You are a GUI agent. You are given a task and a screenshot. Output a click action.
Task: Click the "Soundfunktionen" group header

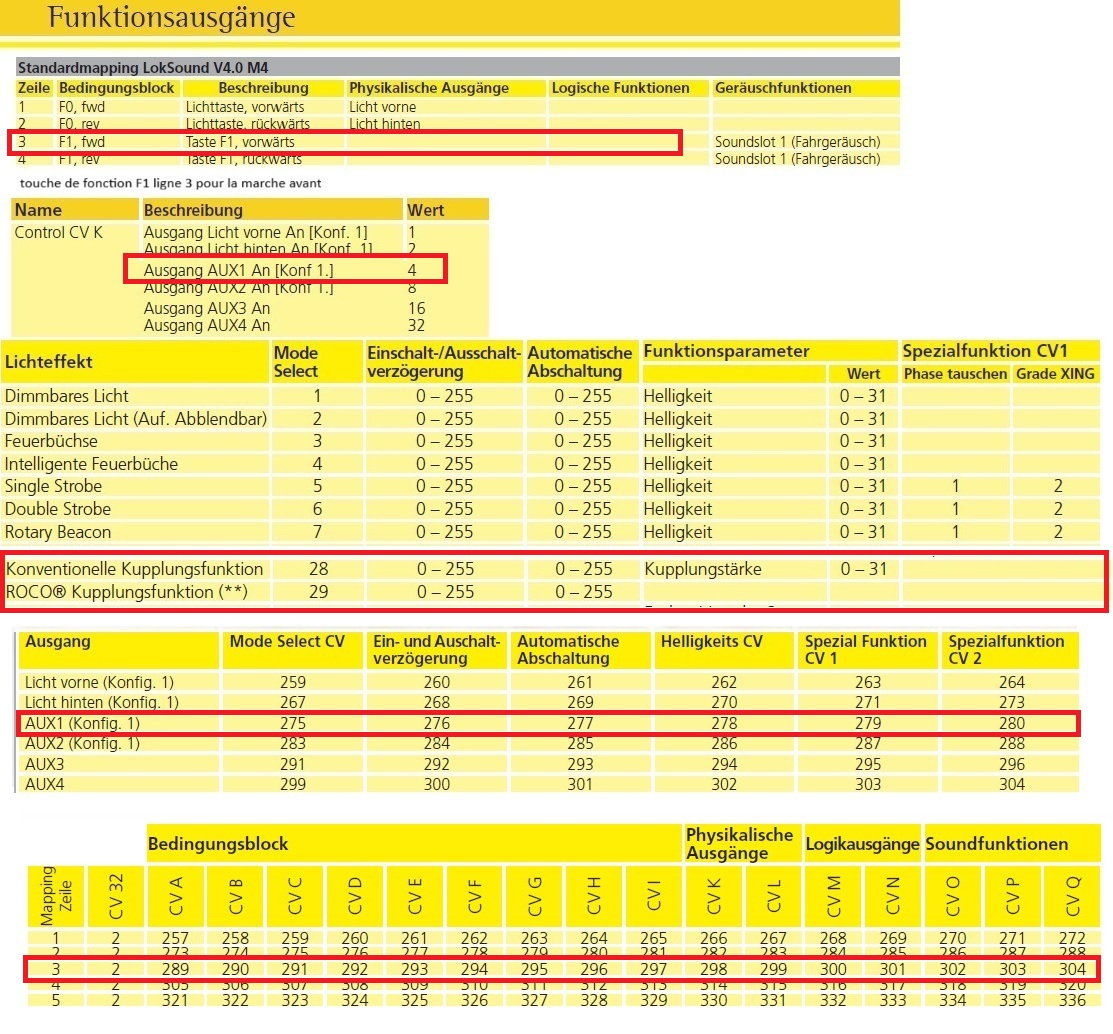(997, 845)
